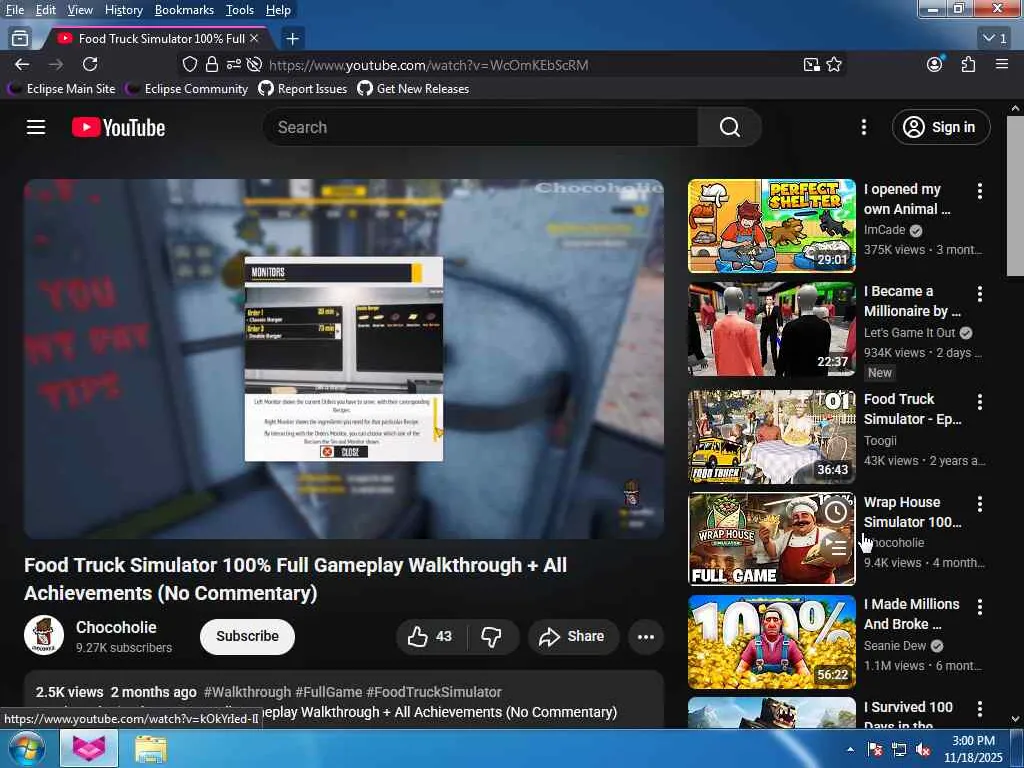Open the Chocoholie channel avatar

[44, 635]
